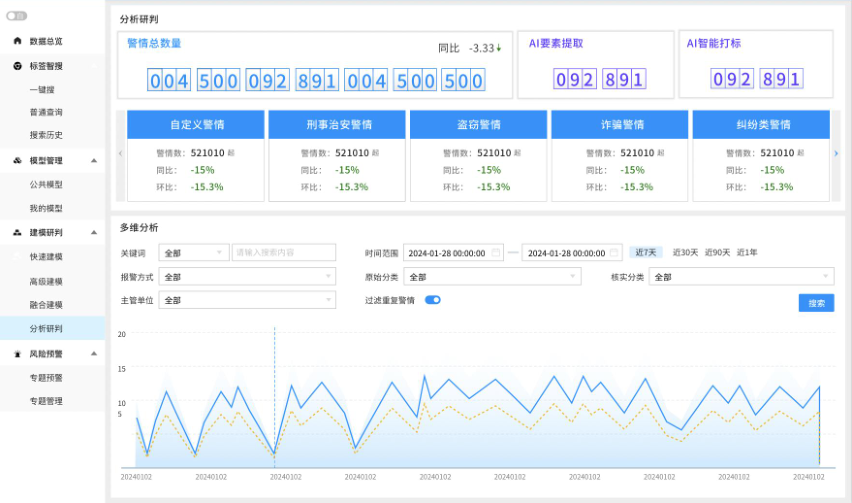Click the icon beside 标签智搜
Viewport: 852px width, 503px height.
17,66
